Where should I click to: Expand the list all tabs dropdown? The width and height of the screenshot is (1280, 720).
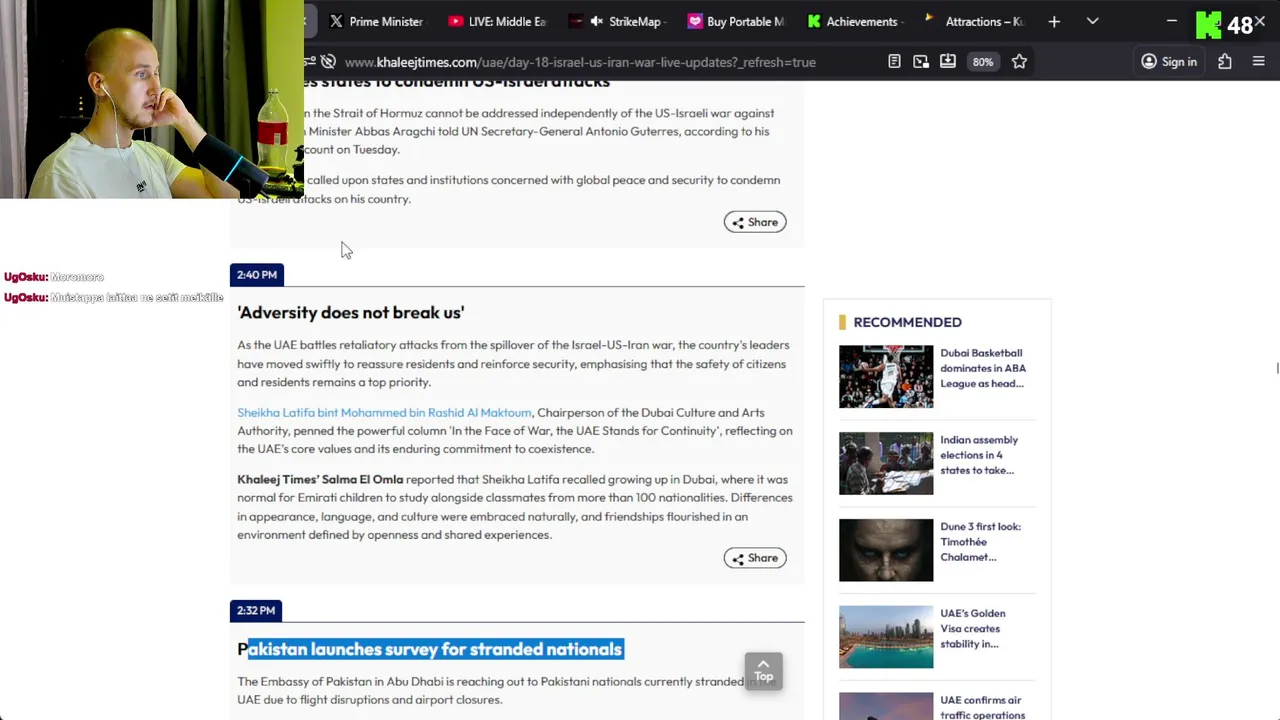coord(1092,21)
